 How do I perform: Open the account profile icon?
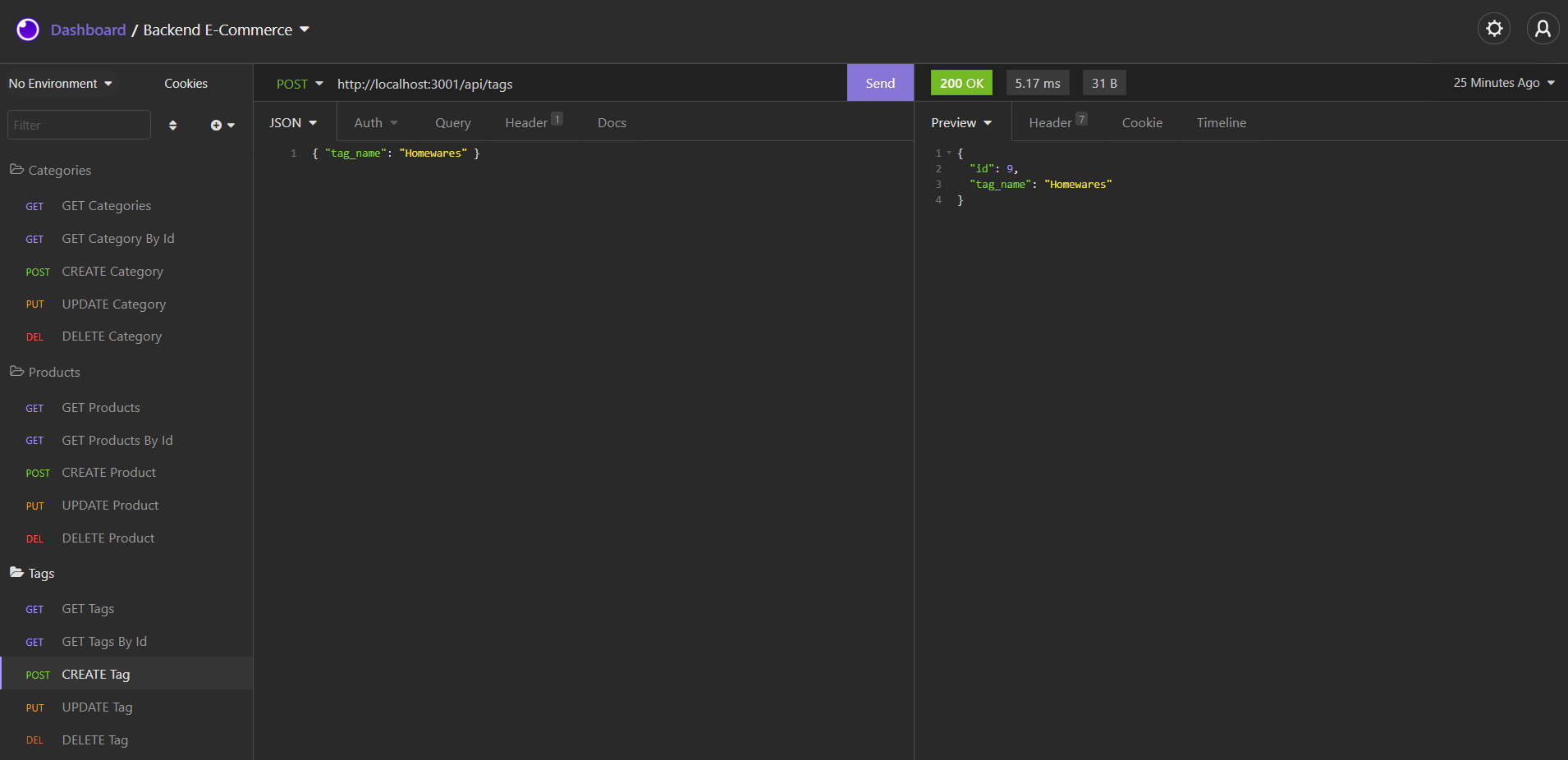click(x=1543, y=28)
